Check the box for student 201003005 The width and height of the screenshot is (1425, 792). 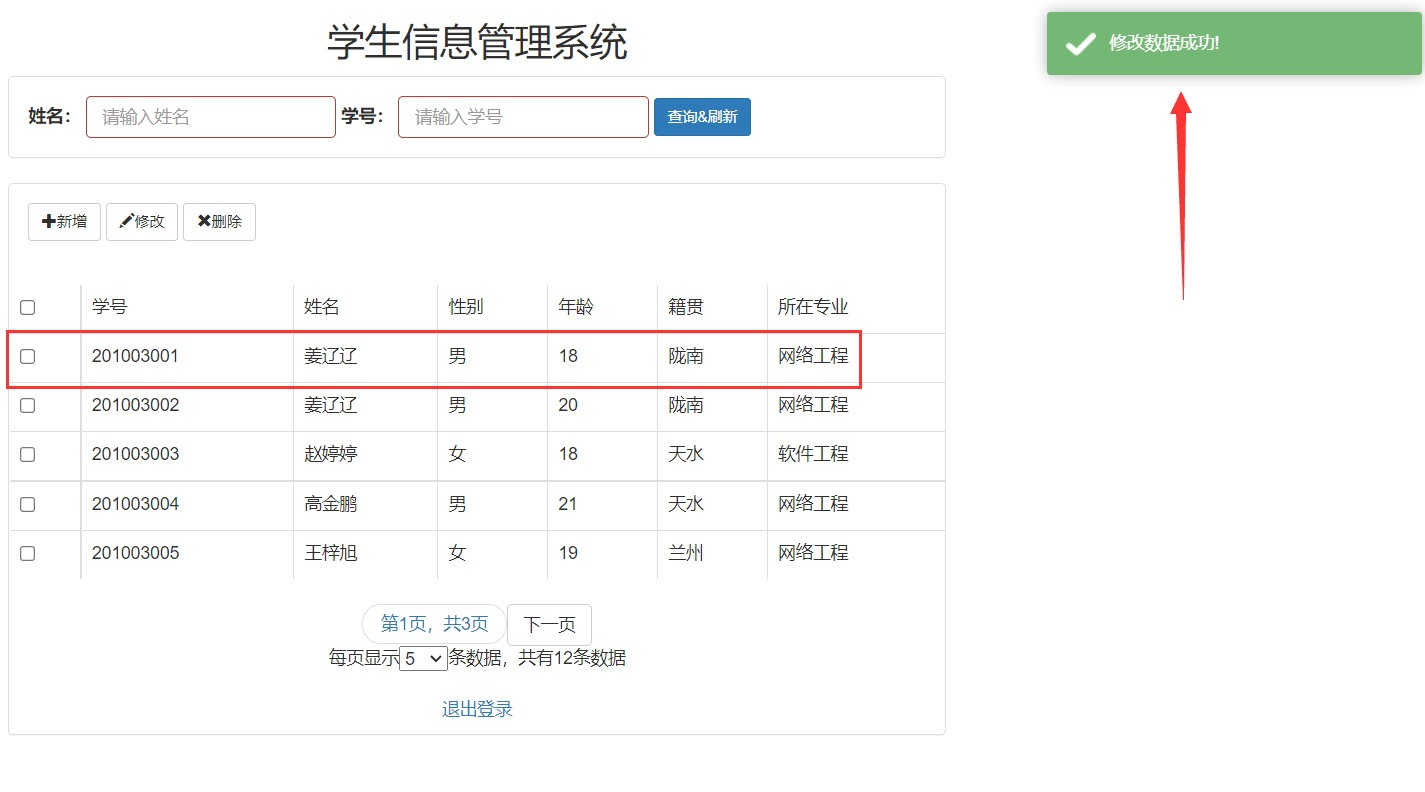tap(28, 553)
